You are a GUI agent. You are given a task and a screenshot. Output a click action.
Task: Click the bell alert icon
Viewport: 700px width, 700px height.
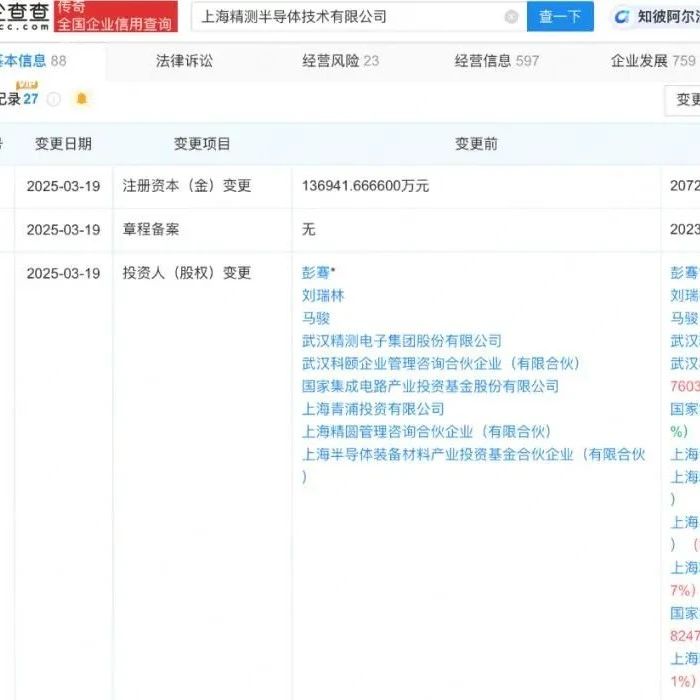(81, 98)
